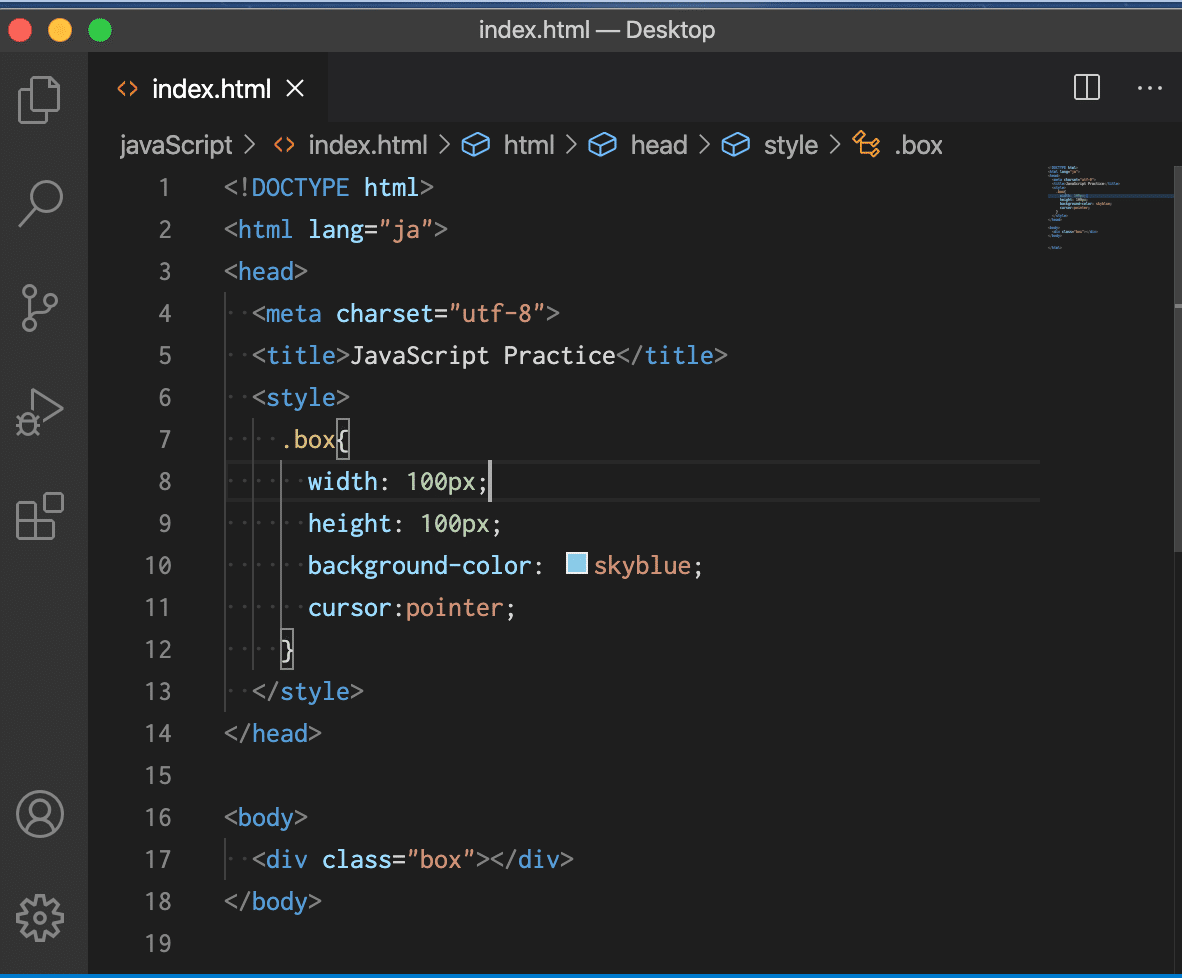
Task: Close the index.html tab
Action: pyautogui.click(x=294, y=88)
